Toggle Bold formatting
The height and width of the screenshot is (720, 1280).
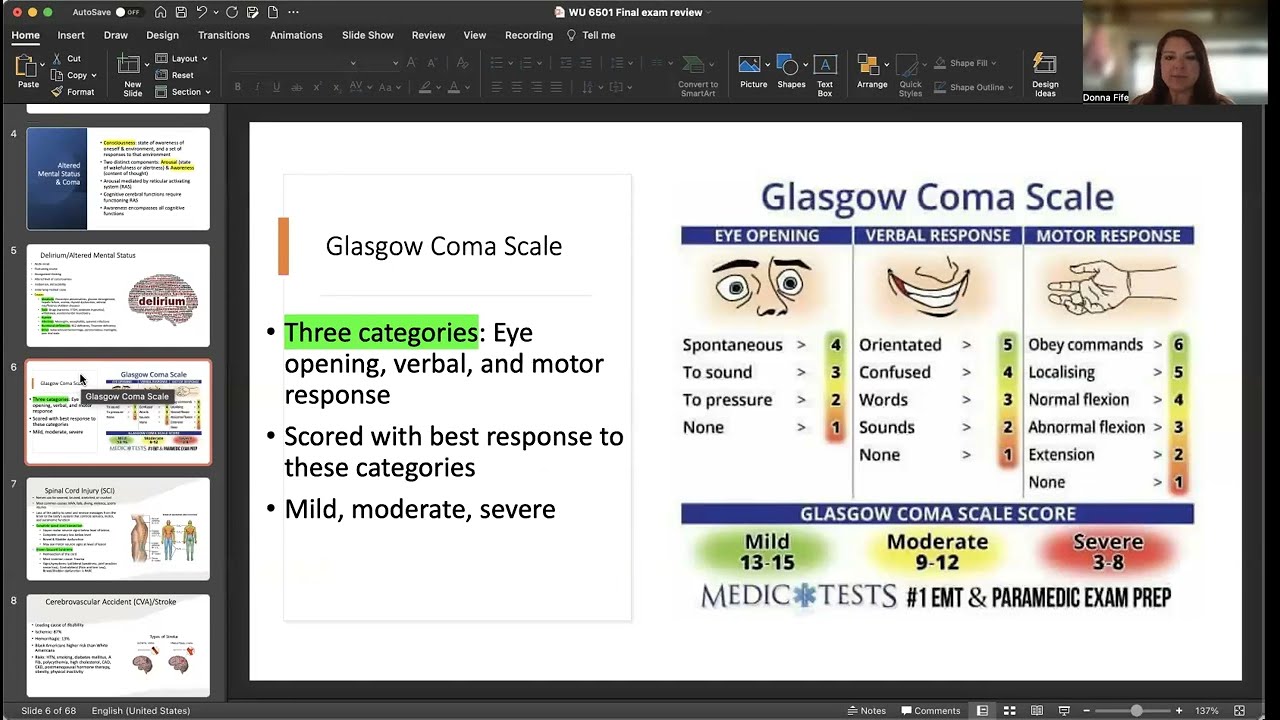click(237, 87)
